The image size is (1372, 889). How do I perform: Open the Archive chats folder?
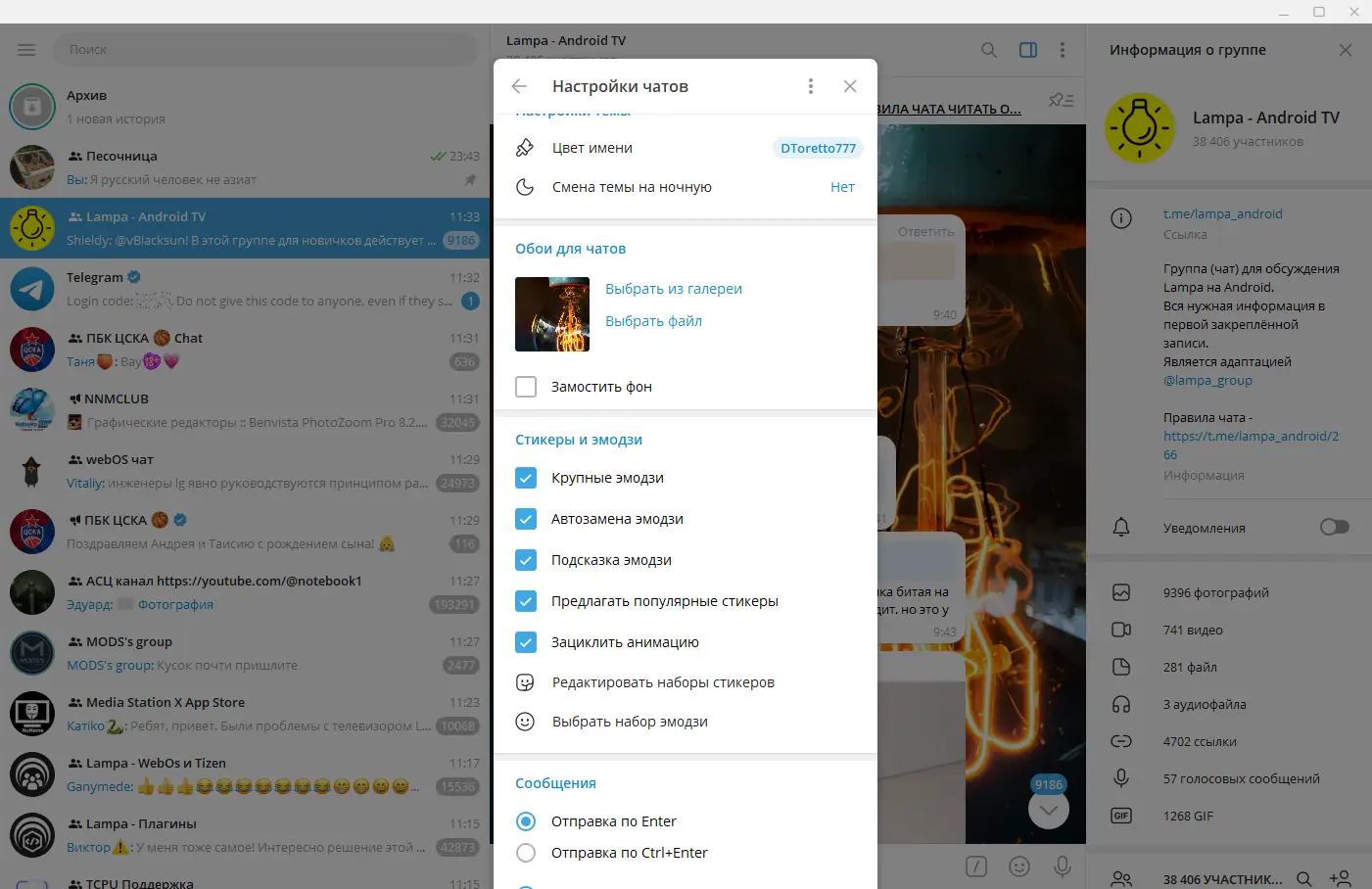coord(245,107)
